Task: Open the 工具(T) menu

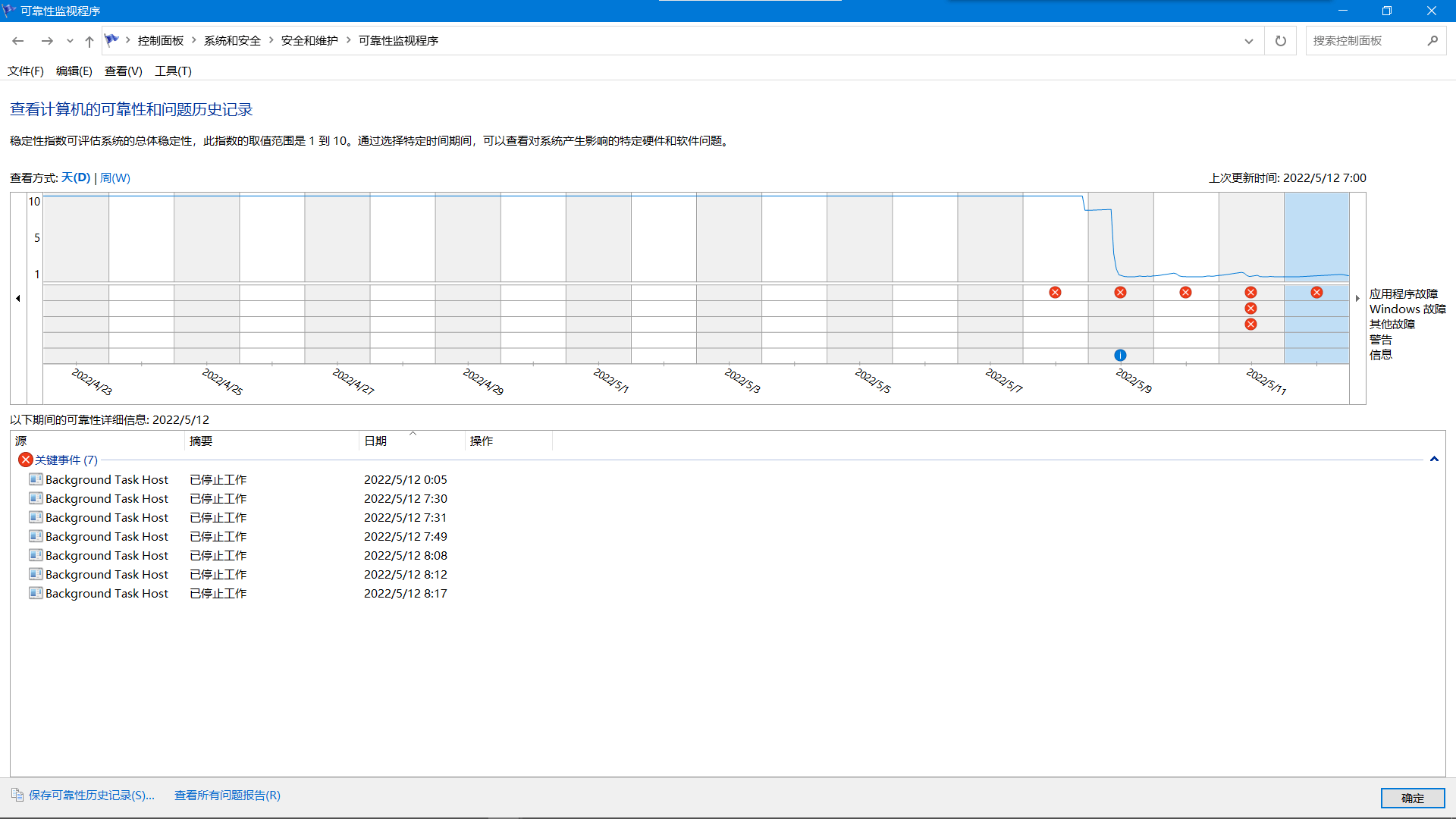Action: (x=173, y=71)
